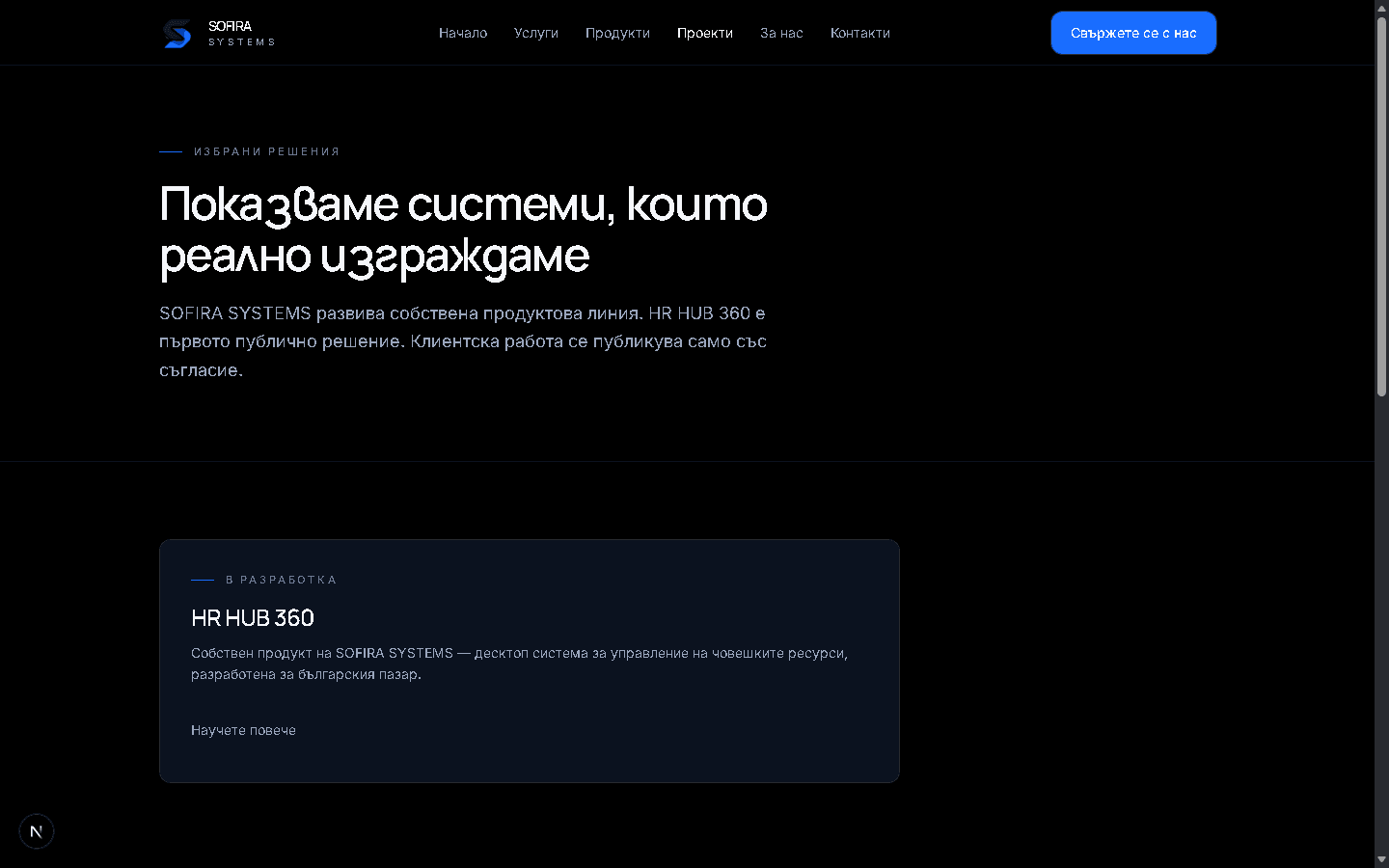Open the Продукти menu item
The width and height of the screenshot is (1389, 868).
point(617,33)
